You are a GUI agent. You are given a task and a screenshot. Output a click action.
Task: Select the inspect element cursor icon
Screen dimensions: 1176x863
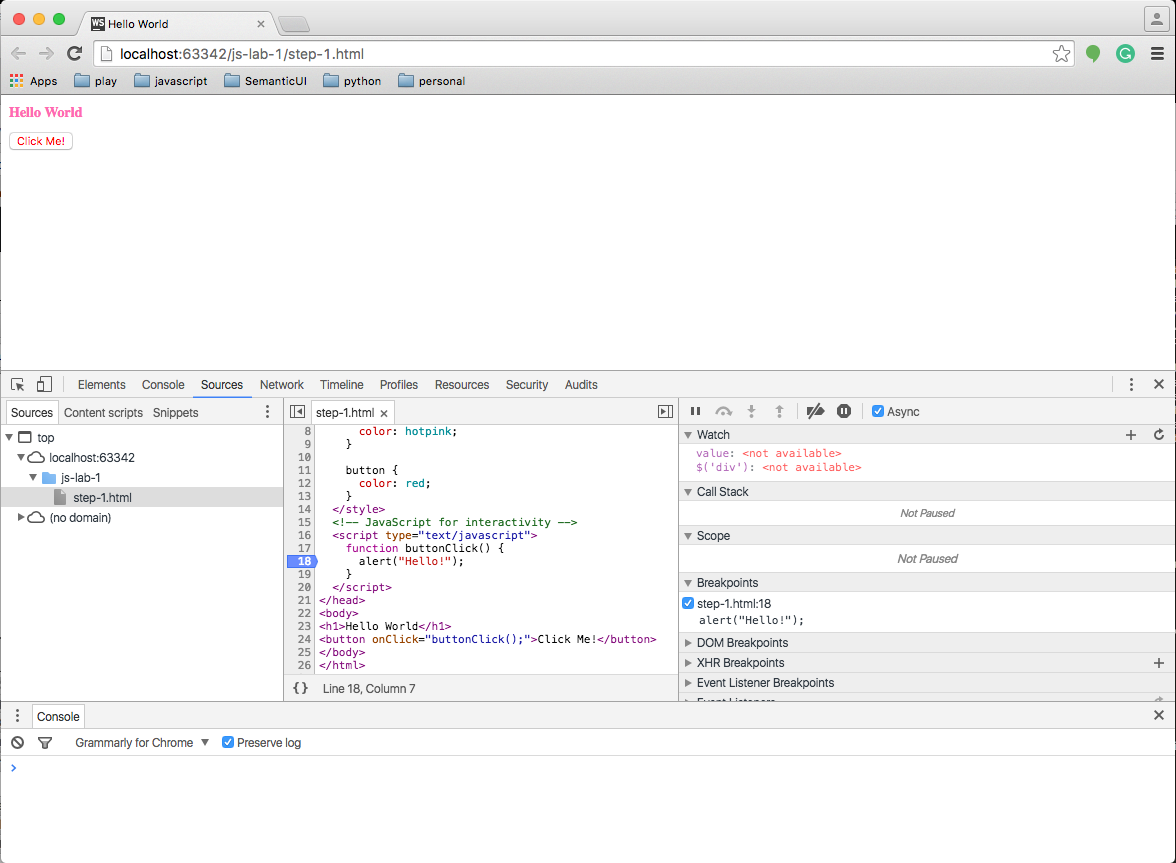pyautogui.click(x=17, y=384)
